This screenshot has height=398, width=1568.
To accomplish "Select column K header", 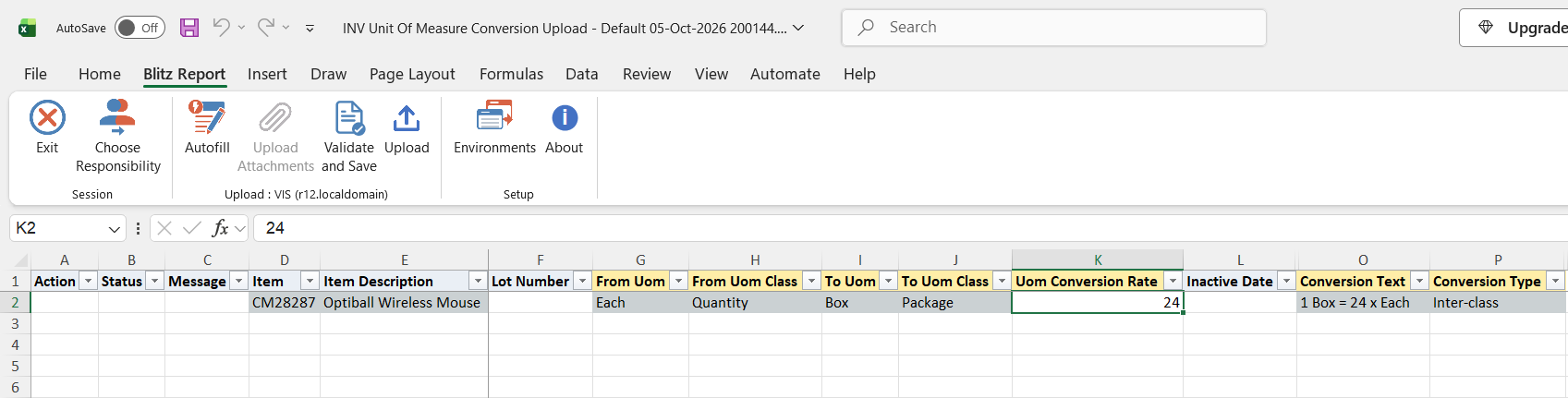I will (x=1098, y=260).
